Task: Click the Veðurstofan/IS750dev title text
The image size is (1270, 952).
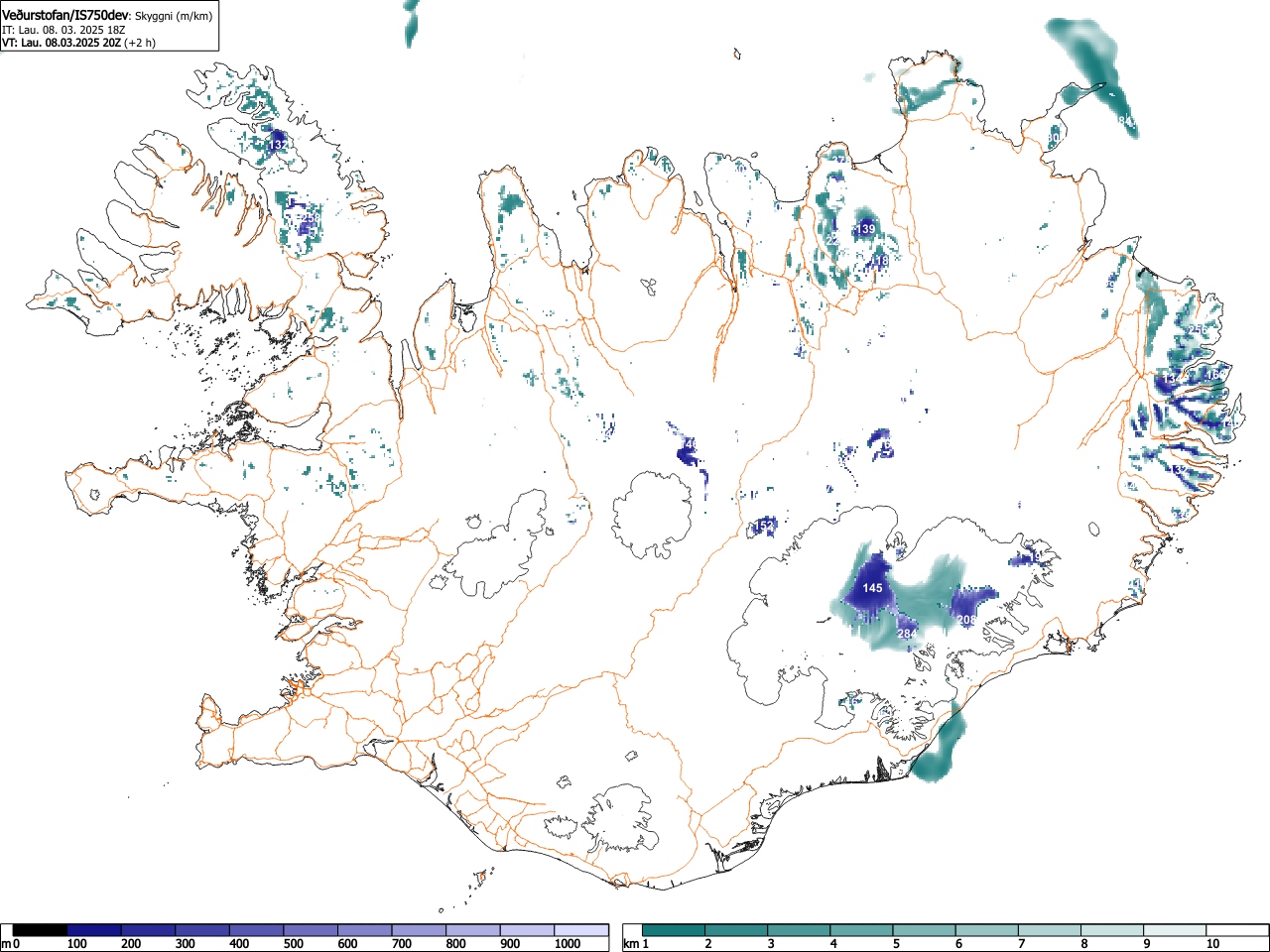Action: pyautogui.click(x=66, y=14)
